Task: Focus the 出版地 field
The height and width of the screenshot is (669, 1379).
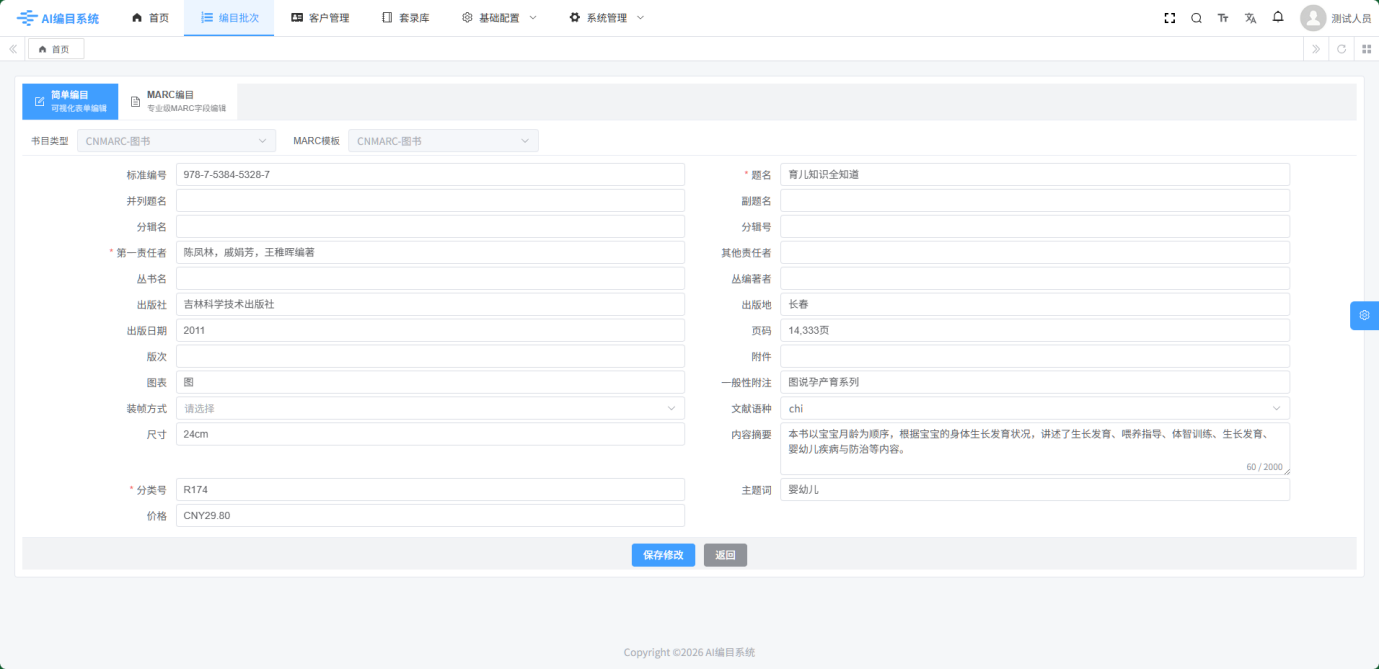Action: [x=1035, y=304]
